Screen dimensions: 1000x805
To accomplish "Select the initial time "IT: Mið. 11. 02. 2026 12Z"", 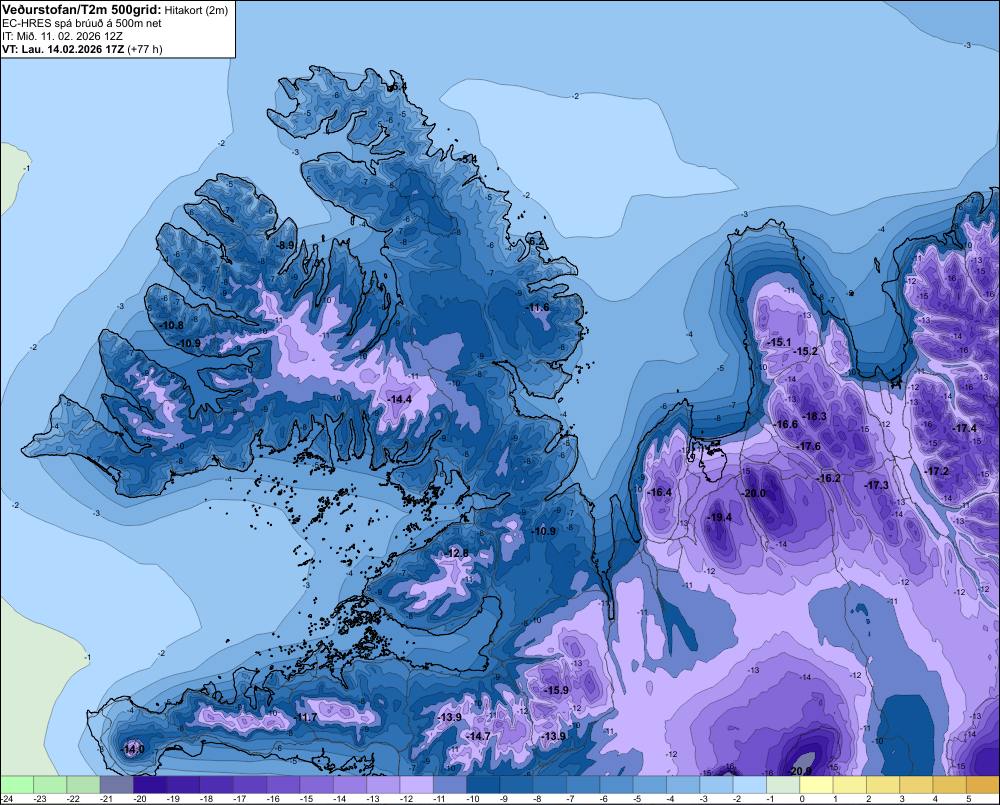I will [x=62, y=36].
